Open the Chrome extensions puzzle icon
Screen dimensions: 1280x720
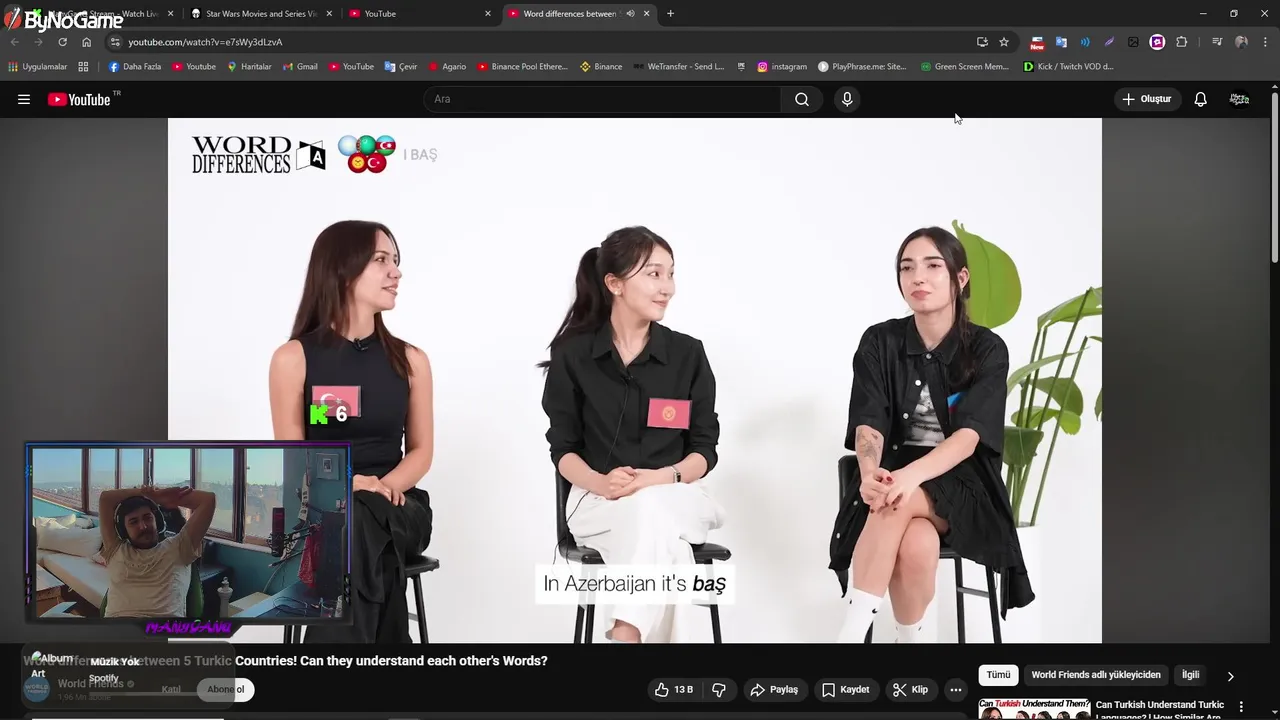point(1182,42)
